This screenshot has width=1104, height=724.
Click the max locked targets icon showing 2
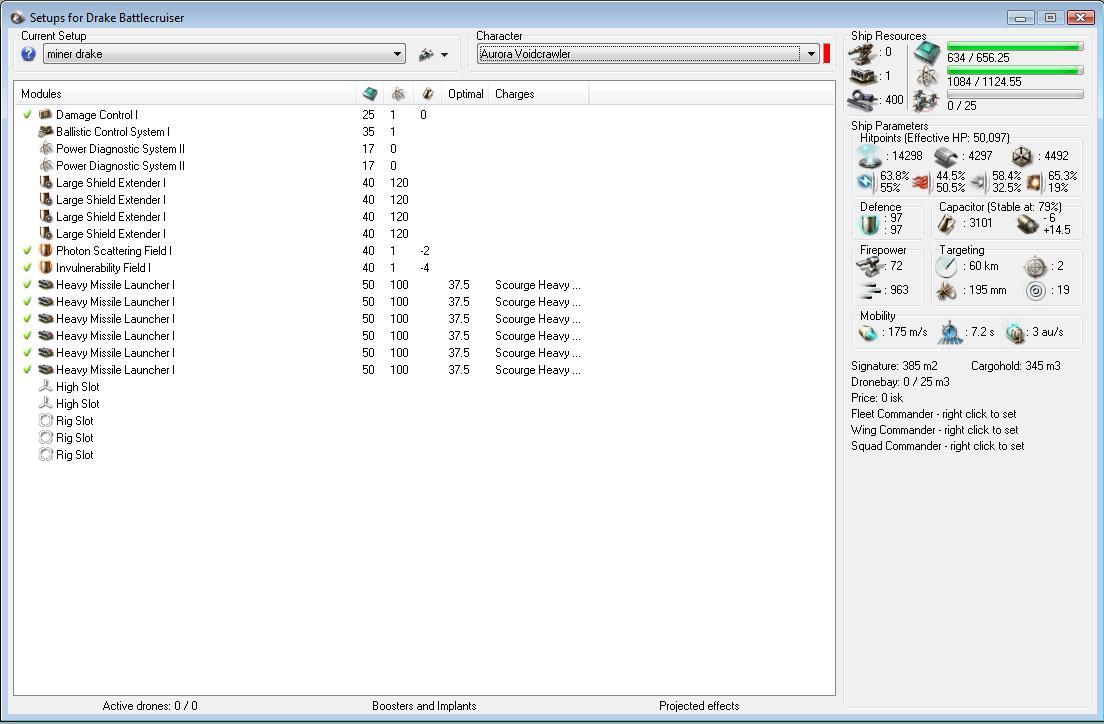(x=1035, y=266)
